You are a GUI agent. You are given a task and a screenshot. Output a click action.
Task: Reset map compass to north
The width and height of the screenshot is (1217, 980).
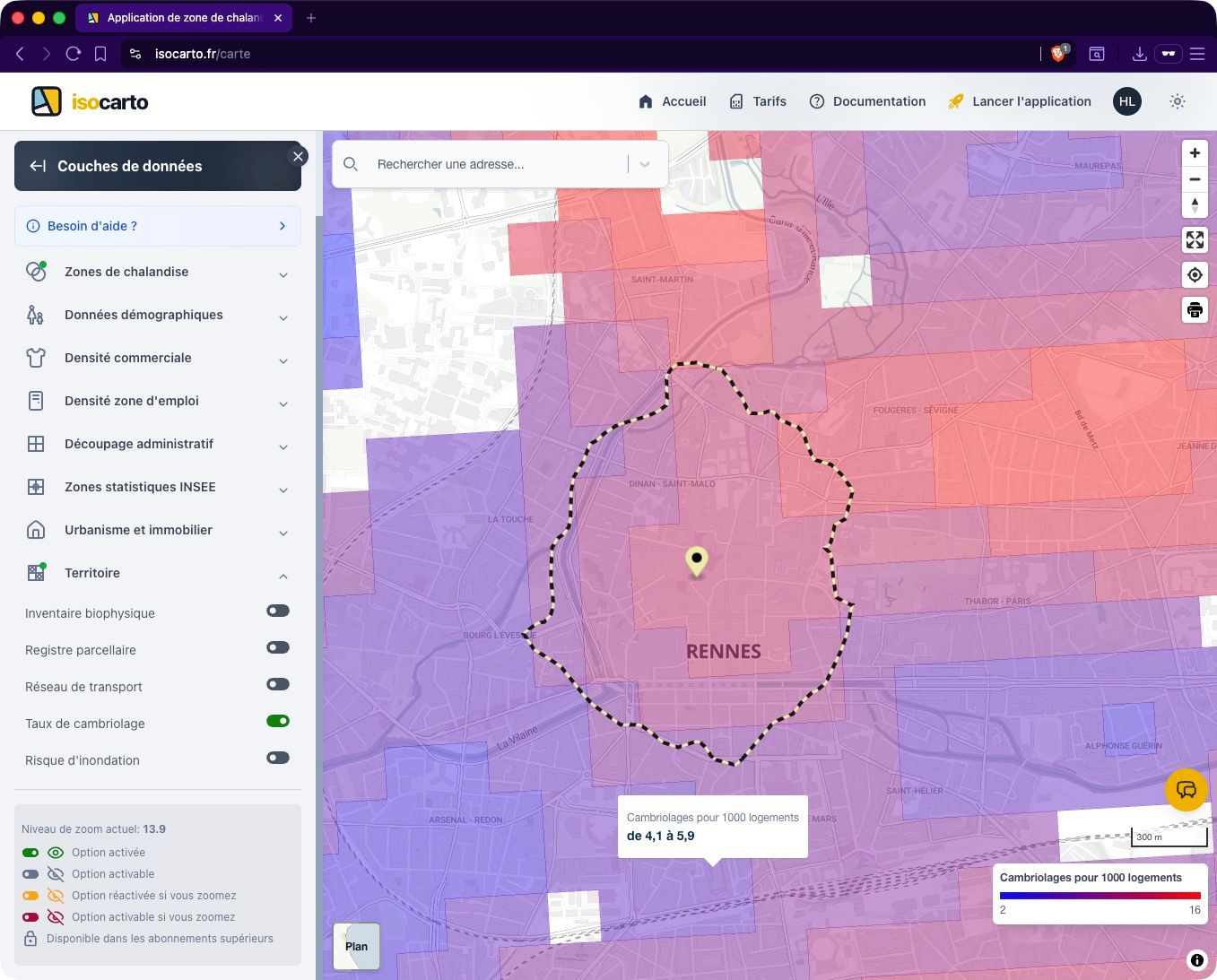[x=1195, y=205]
